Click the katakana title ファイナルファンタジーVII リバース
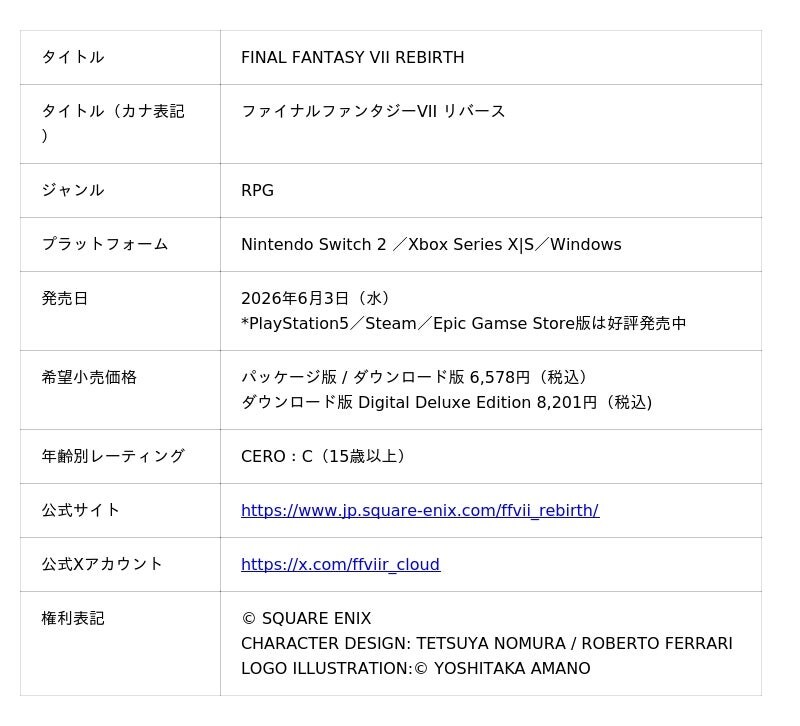This screenshot has height=726, width=800. click(373, 111)
